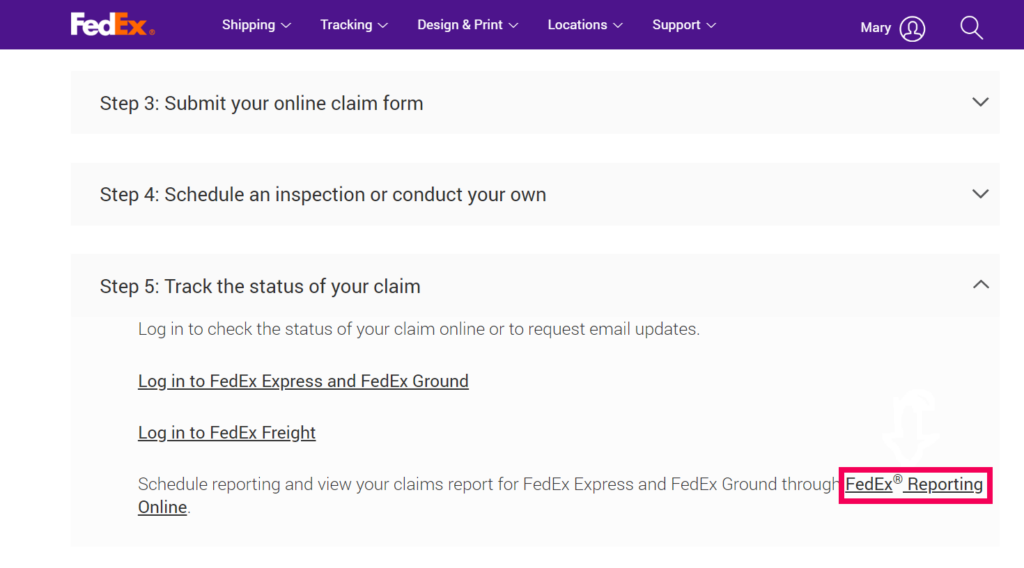Click text 'Log in to check the status'
Screen dimensions: 1024x568
pos(419,329)
